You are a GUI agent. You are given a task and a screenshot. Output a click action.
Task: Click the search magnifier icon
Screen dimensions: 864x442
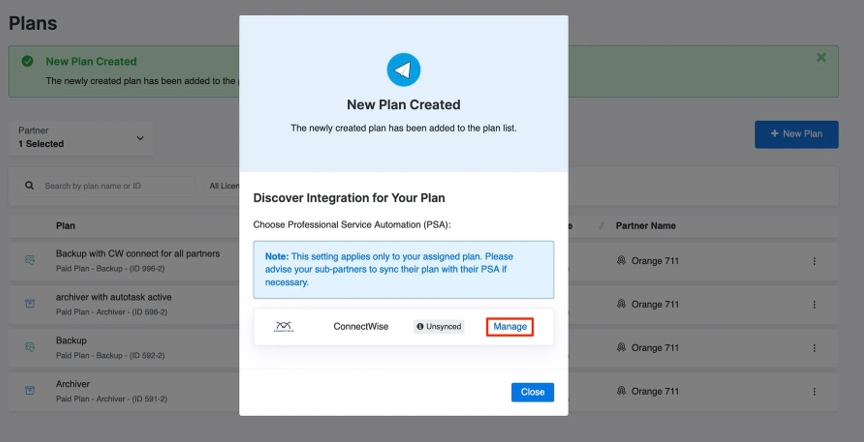30,186
